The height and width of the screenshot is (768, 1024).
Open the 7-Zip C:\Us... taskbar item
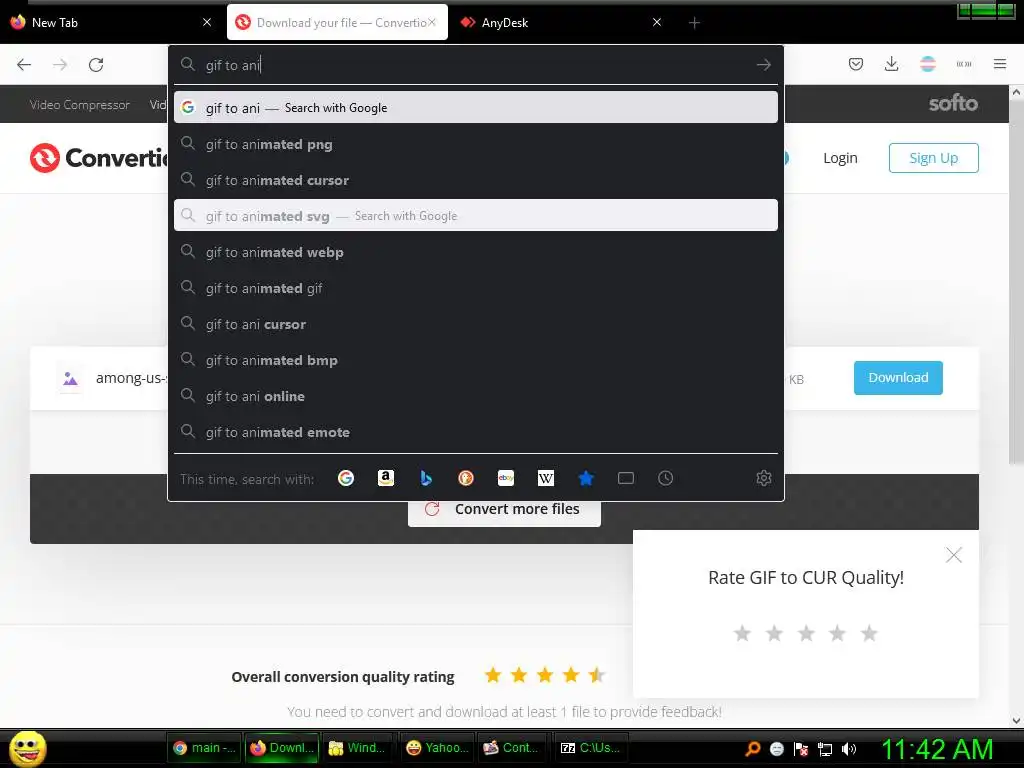pyautogui.click(x=591, y=748)
